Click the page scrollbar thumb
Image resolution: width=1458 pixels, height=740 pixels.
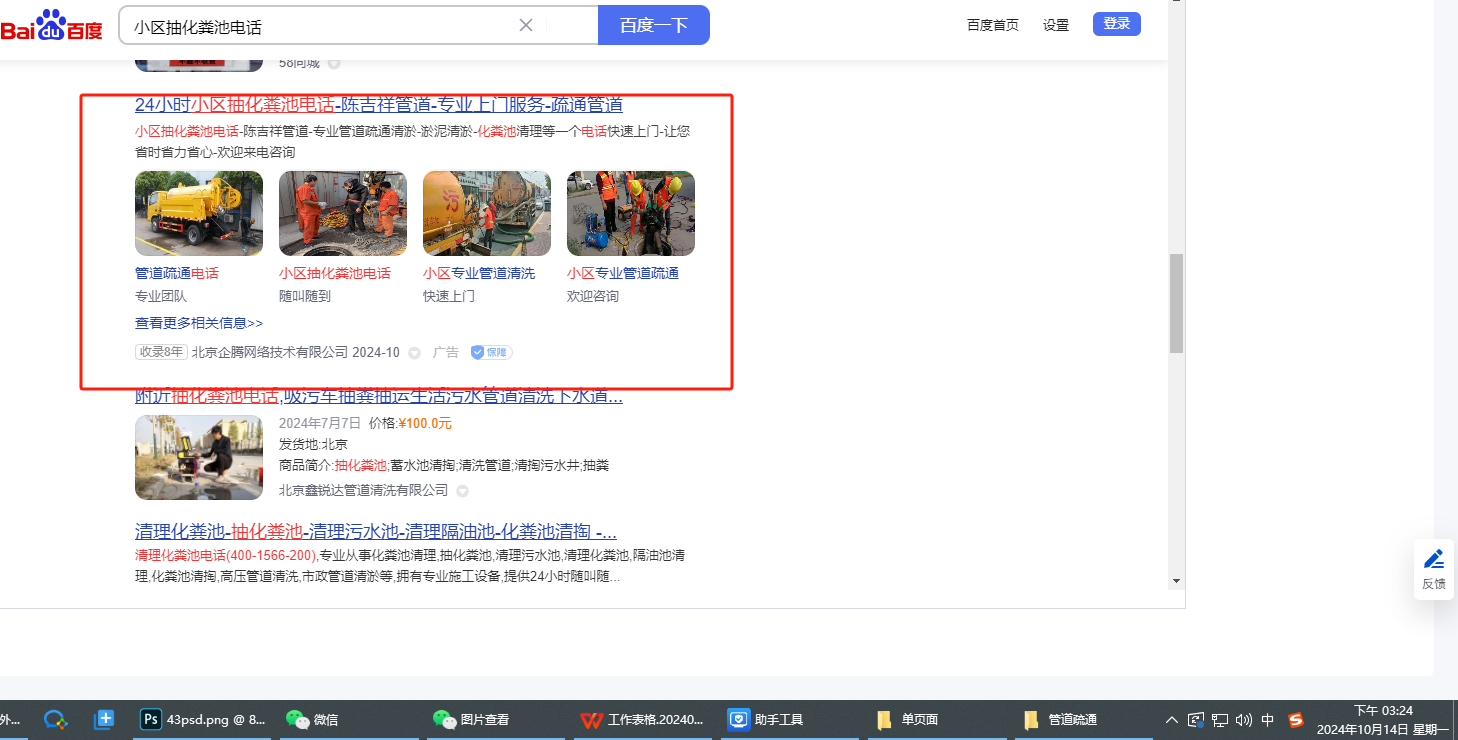(1177, 303)
